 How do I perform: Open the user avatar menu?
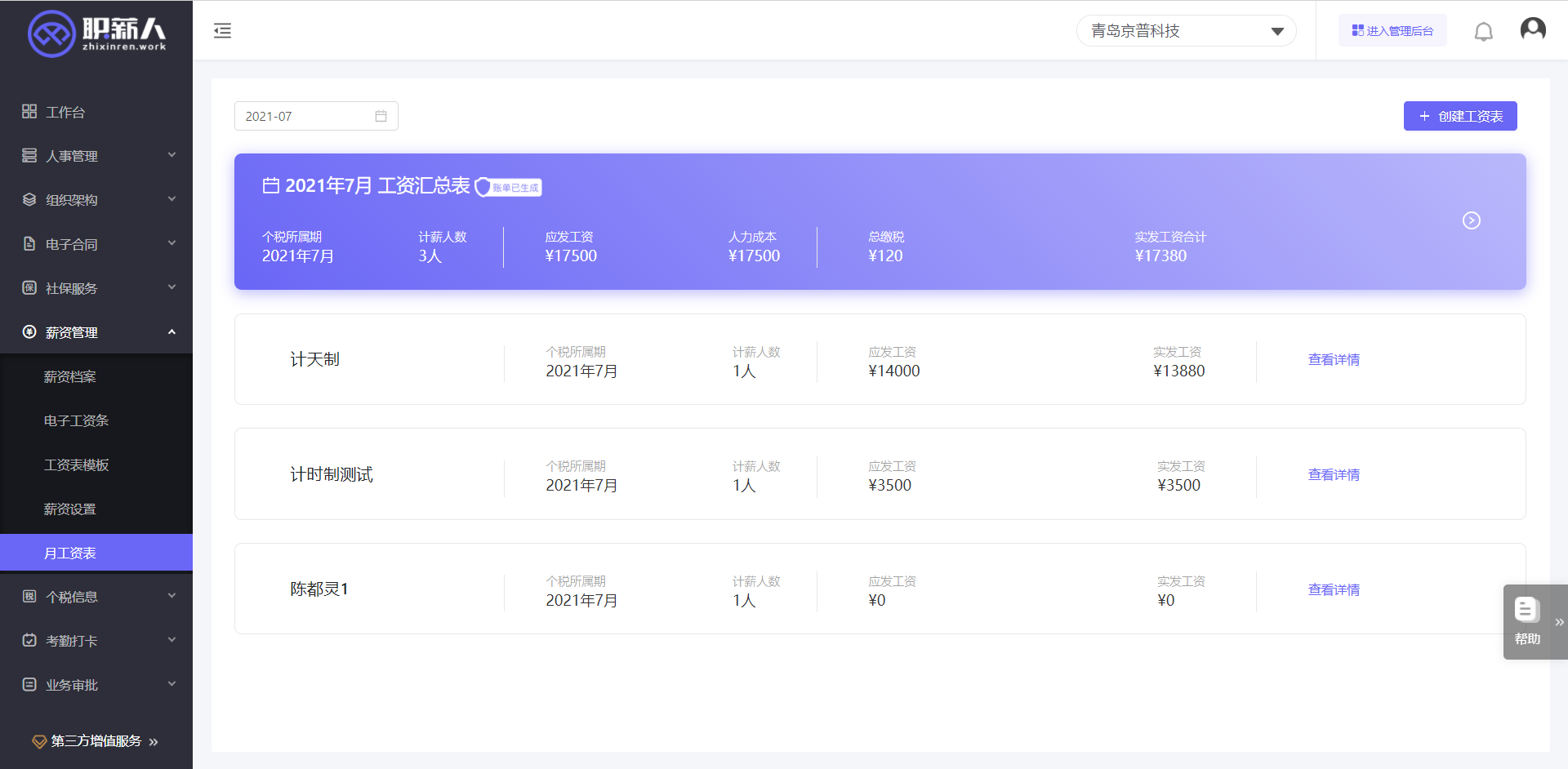click(x=1532, y=29)
